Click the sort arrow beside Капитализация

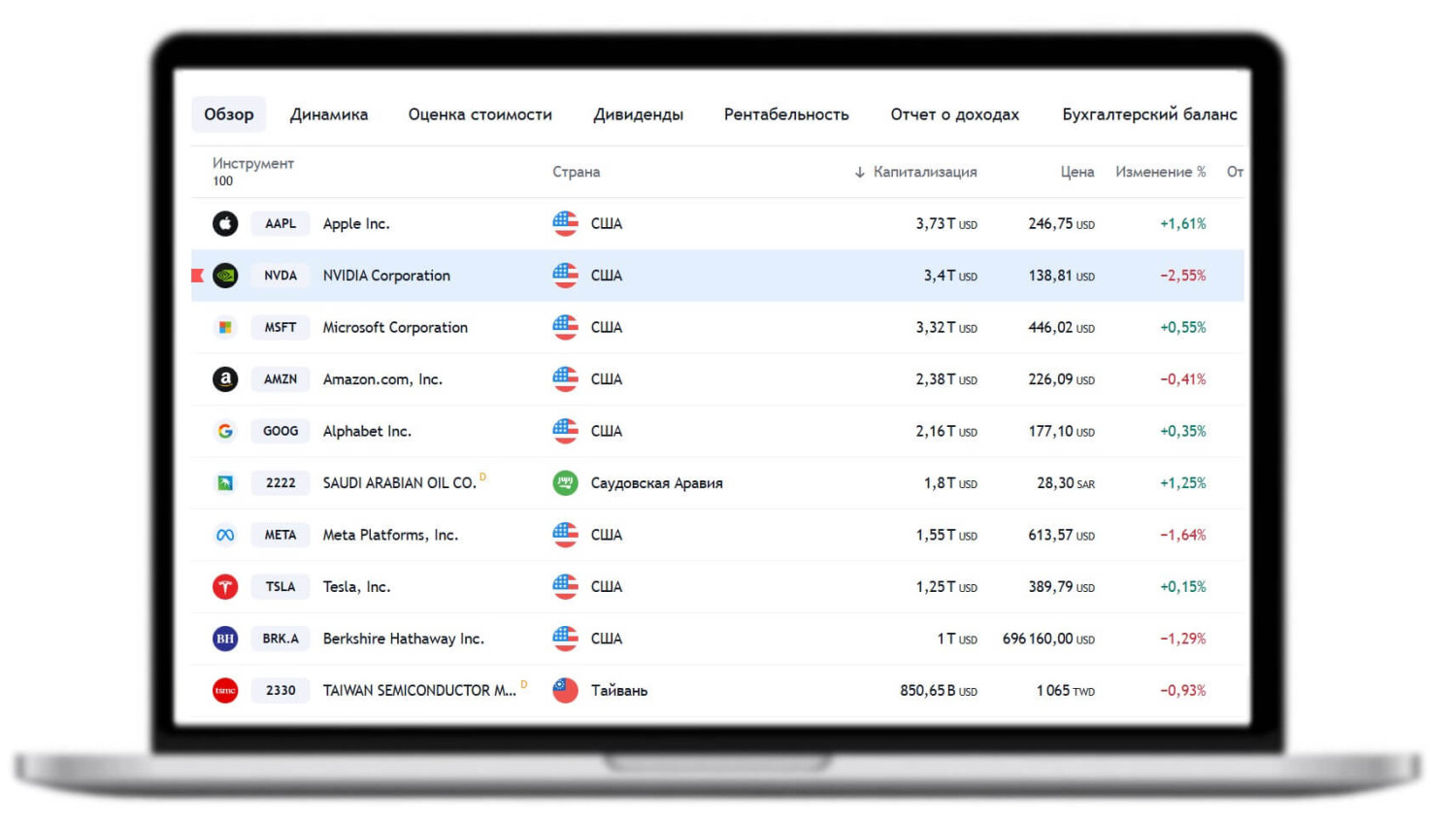[x=860, y=173]
